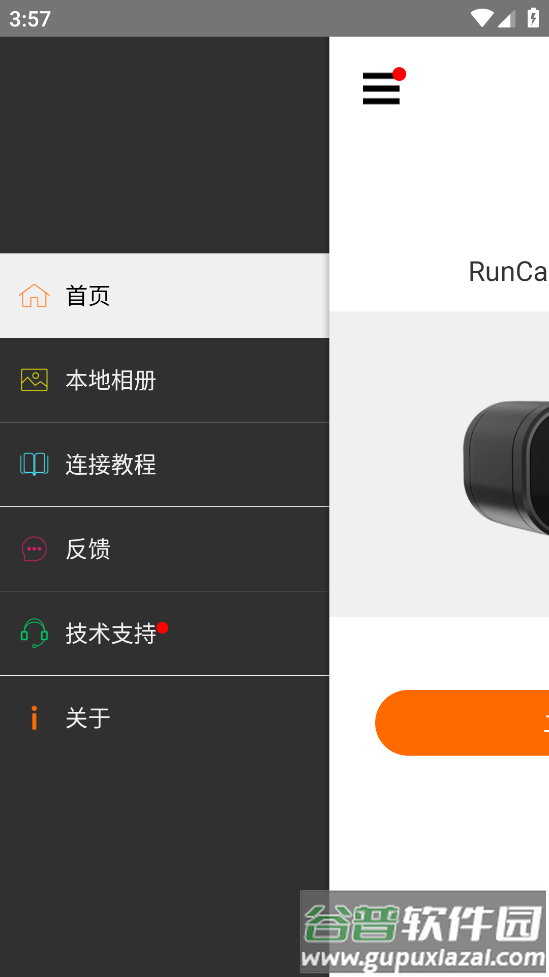
Task: Tap the orange rounded button
Action: 462,723
